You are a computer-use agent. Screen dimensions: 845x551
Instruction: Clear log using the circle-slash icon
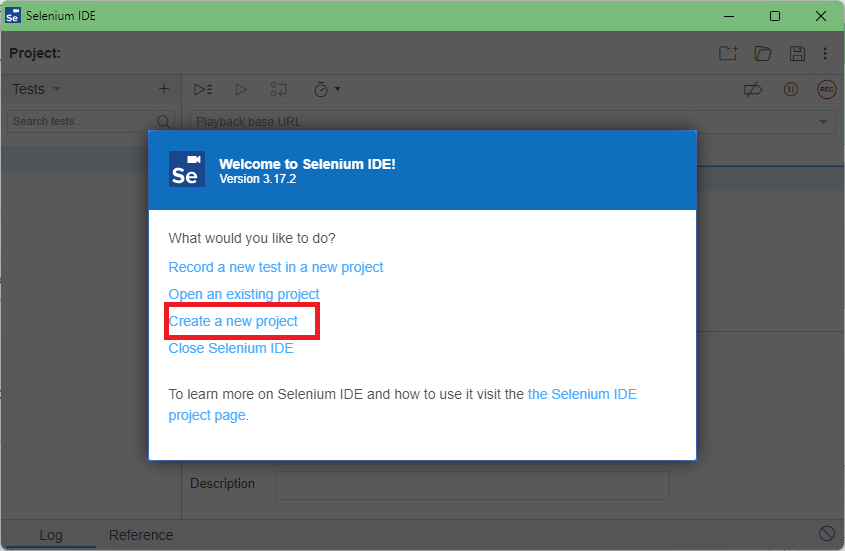(827, 534)
